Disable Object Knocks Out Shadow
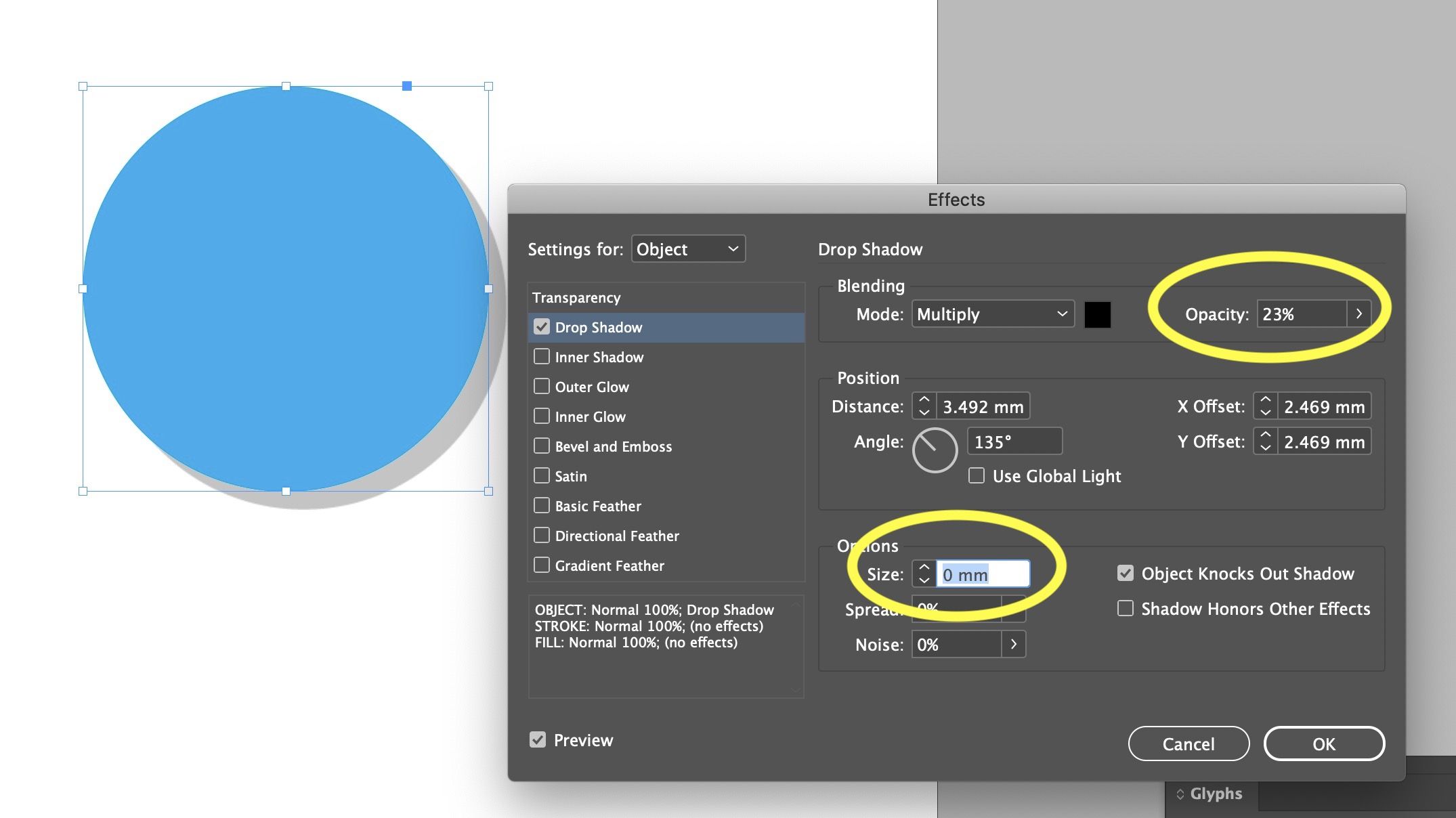This screenshot has width=1456, height=818. [1125, 572]
